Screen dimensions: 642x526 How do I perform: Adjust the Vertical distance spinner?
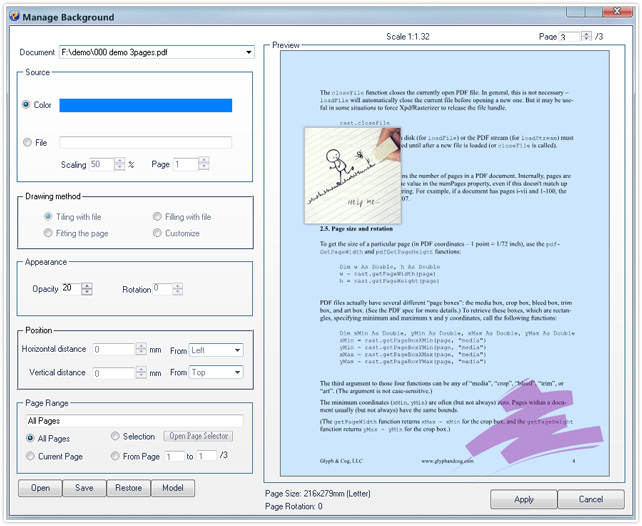point(141,372)
